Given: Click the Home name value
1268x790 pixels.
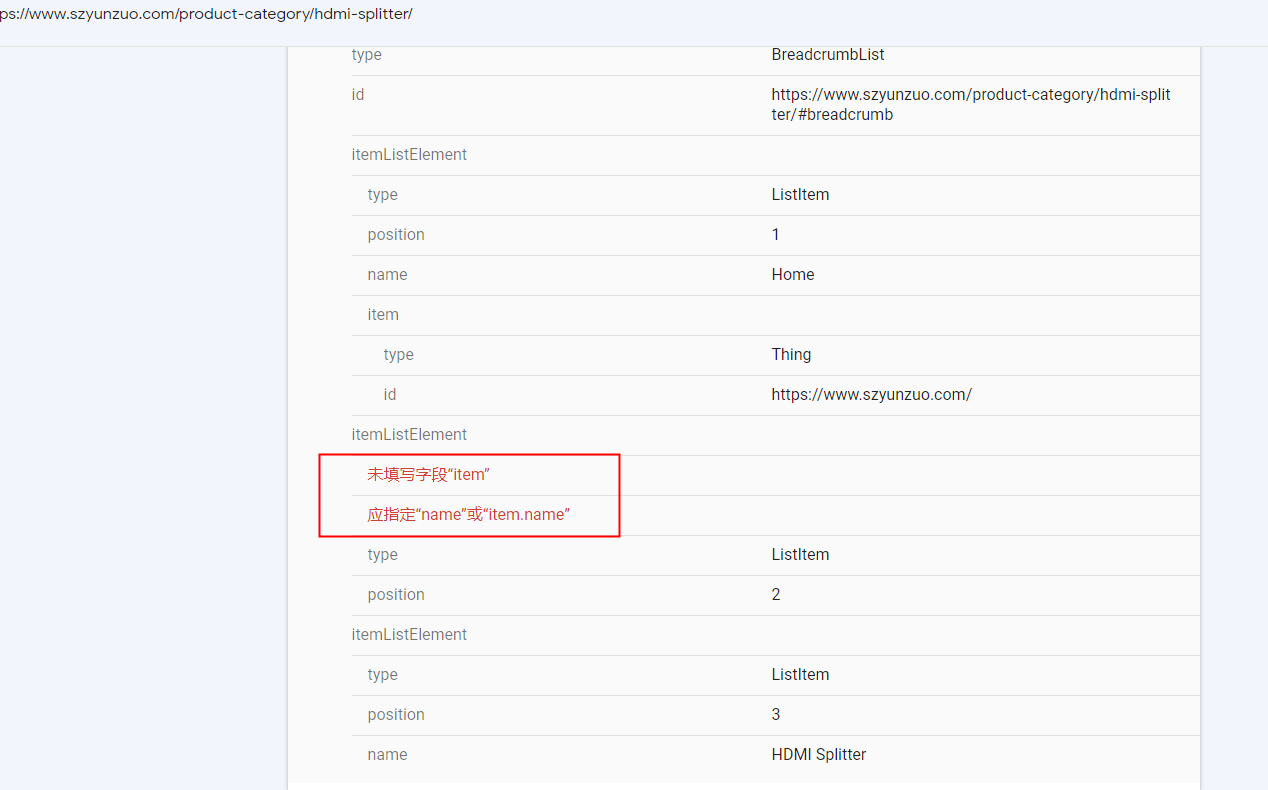Looking at the screenshot, I should point(792,275).
